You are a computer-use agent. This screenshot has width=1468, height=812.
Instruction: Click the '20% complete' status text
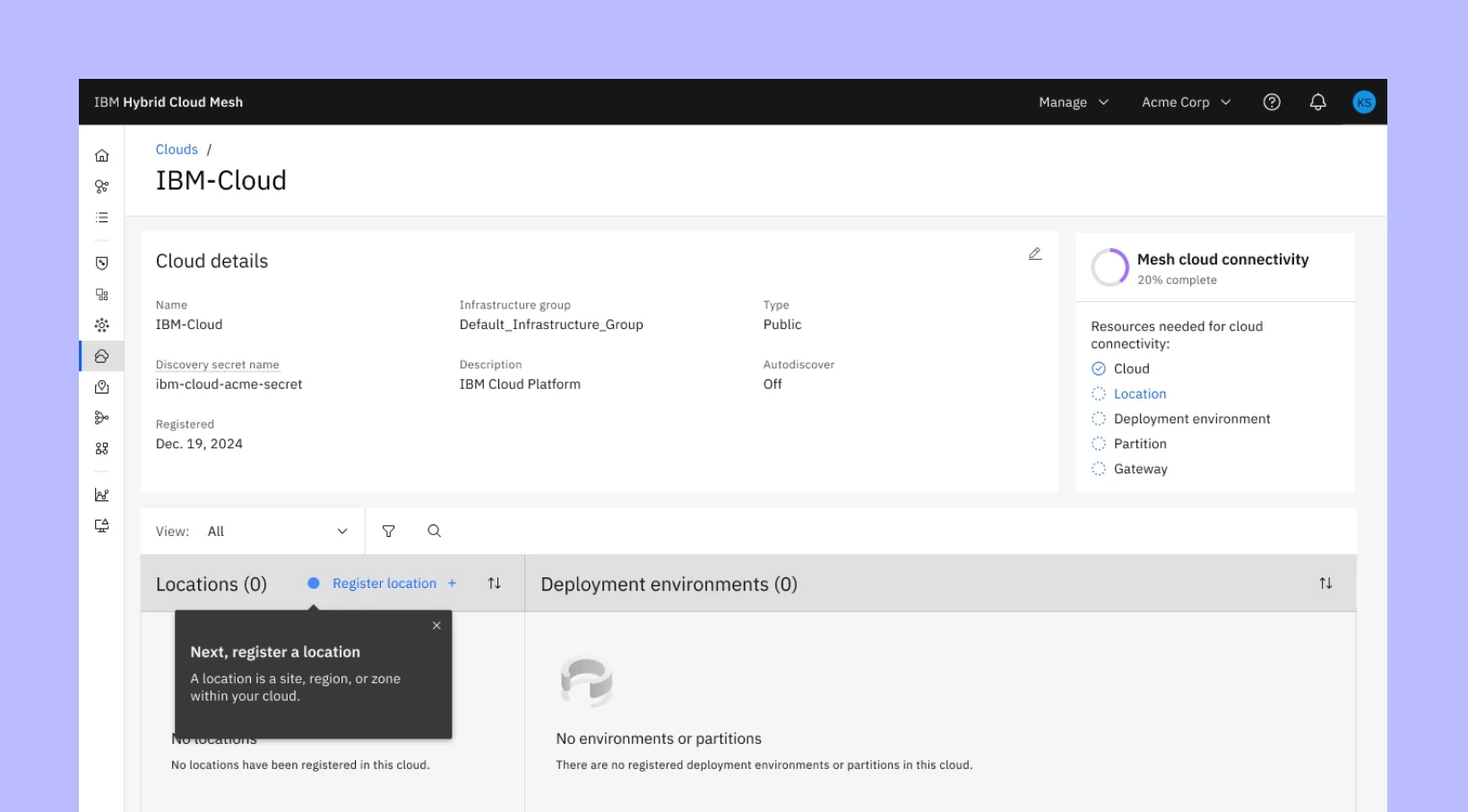1177,281
